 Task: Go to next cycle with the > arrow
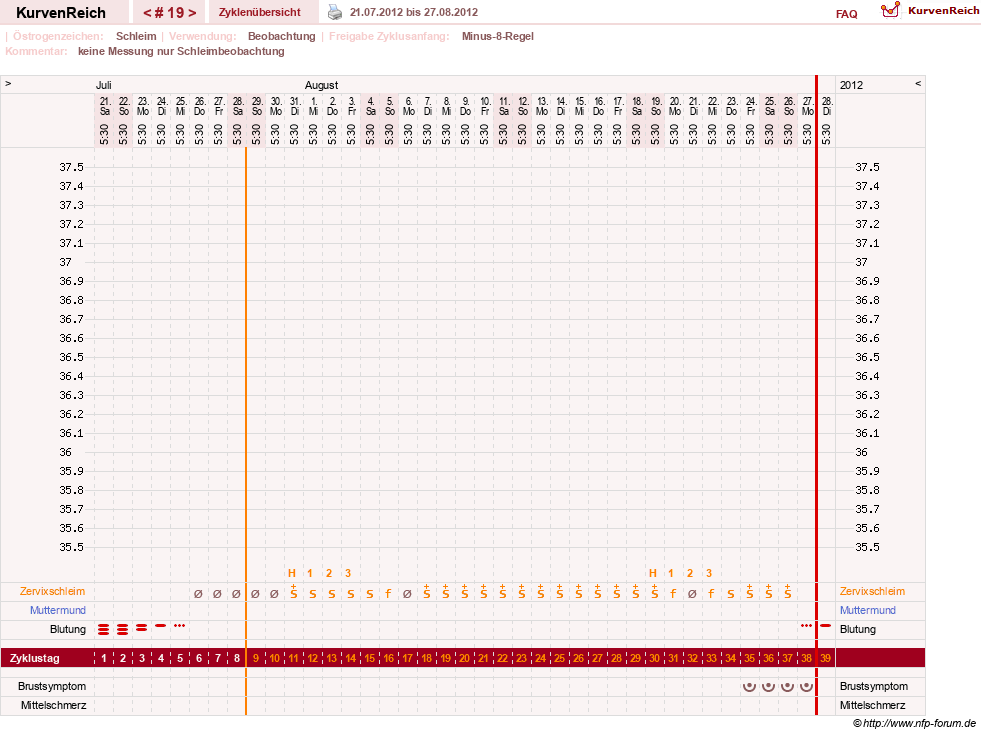point(192,13)
